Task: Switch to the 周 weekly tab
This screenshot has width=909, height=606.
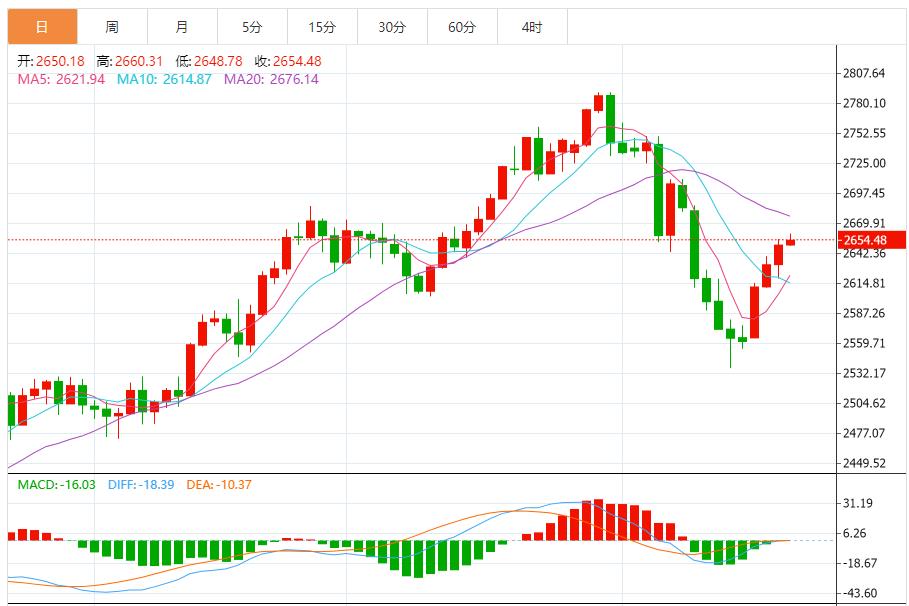Action: coord(111,27)
